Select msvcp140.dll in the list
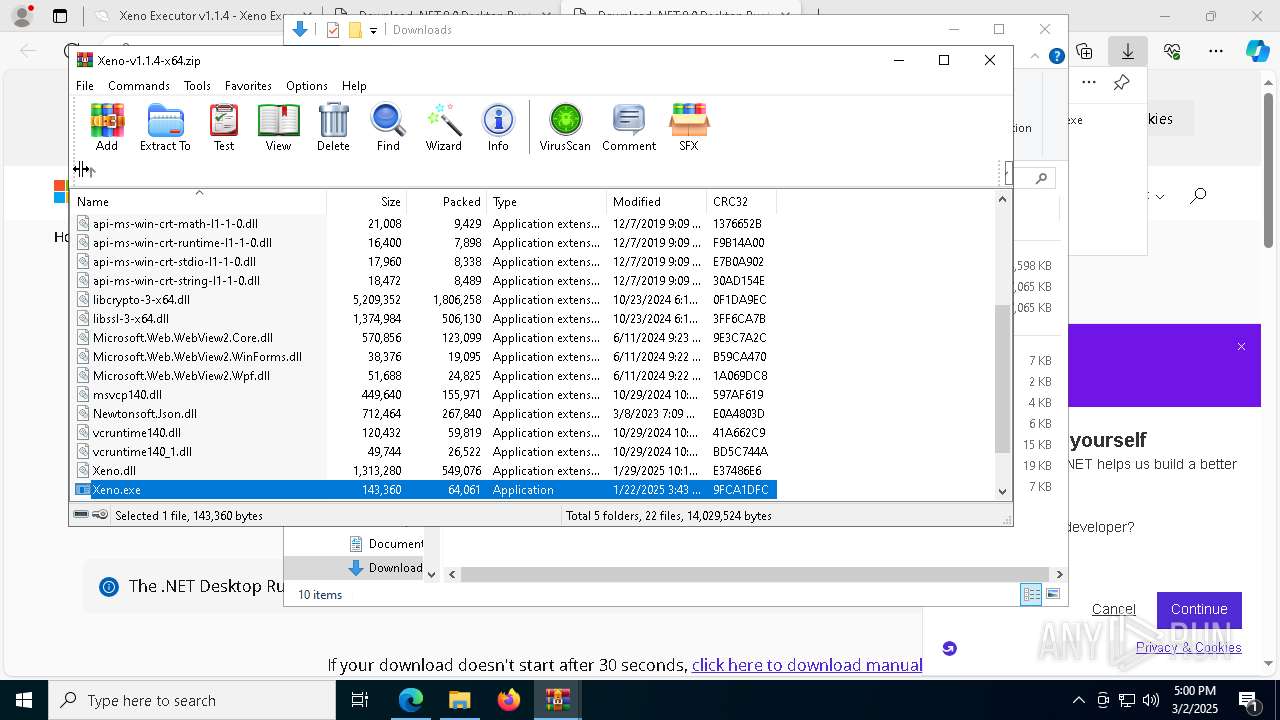Image resolution: width=1280 pixels, height=720 pixels. point(424,395)
